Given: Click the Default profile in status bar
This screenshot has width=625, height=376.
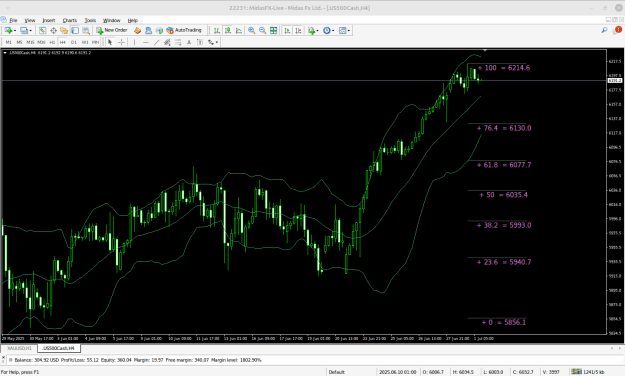Looking at the screenshot, I should 336,372.
